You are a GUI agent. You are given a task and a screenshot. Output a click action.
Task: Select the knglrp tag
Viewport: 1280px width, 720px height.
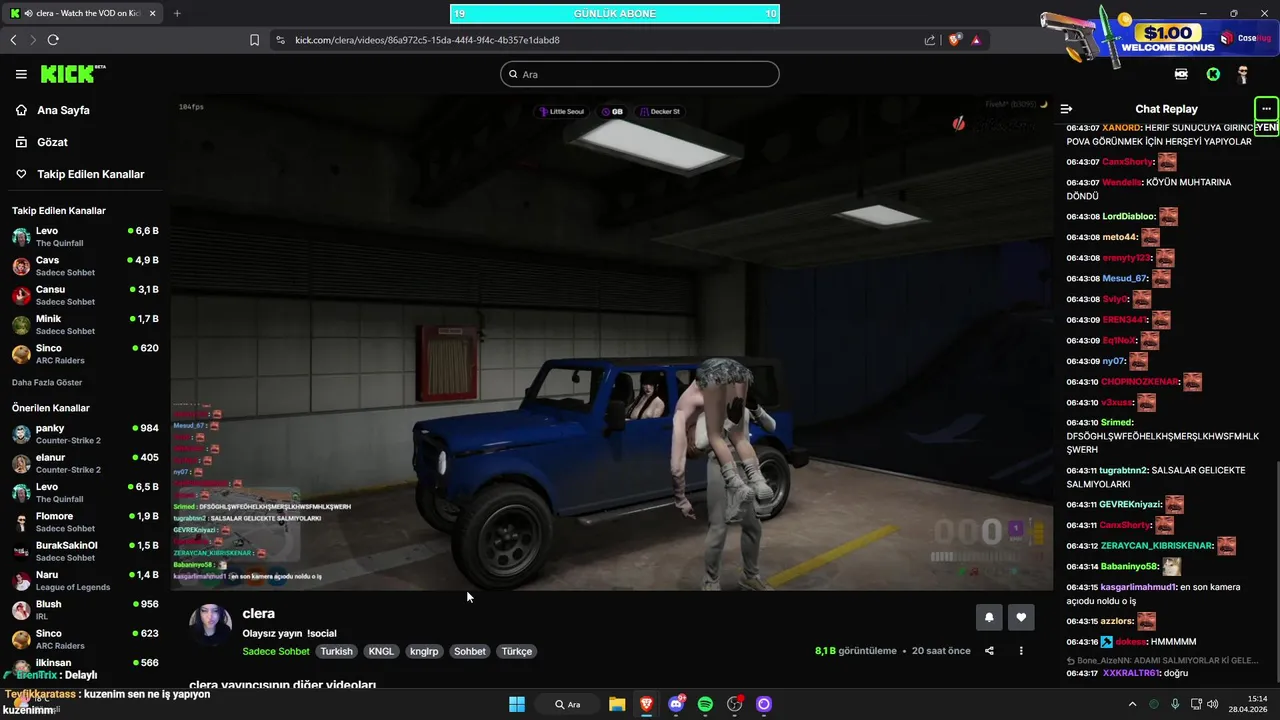(424, 651)
